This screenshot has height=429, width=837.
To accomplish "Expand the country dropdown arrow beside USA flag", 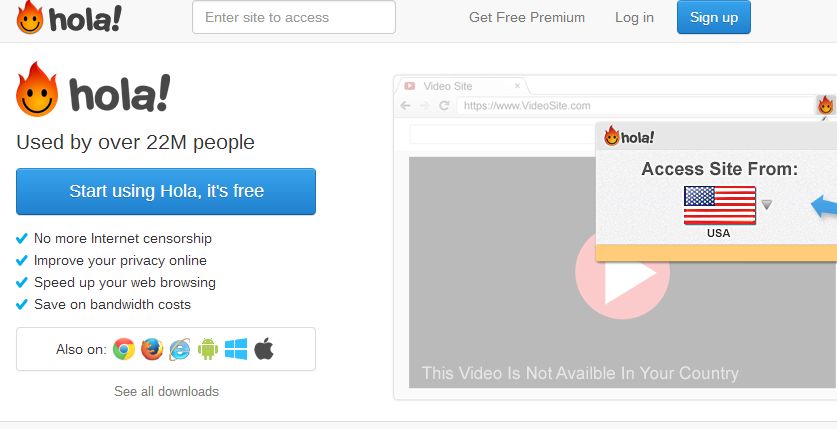I will click(x=767, y=205).
